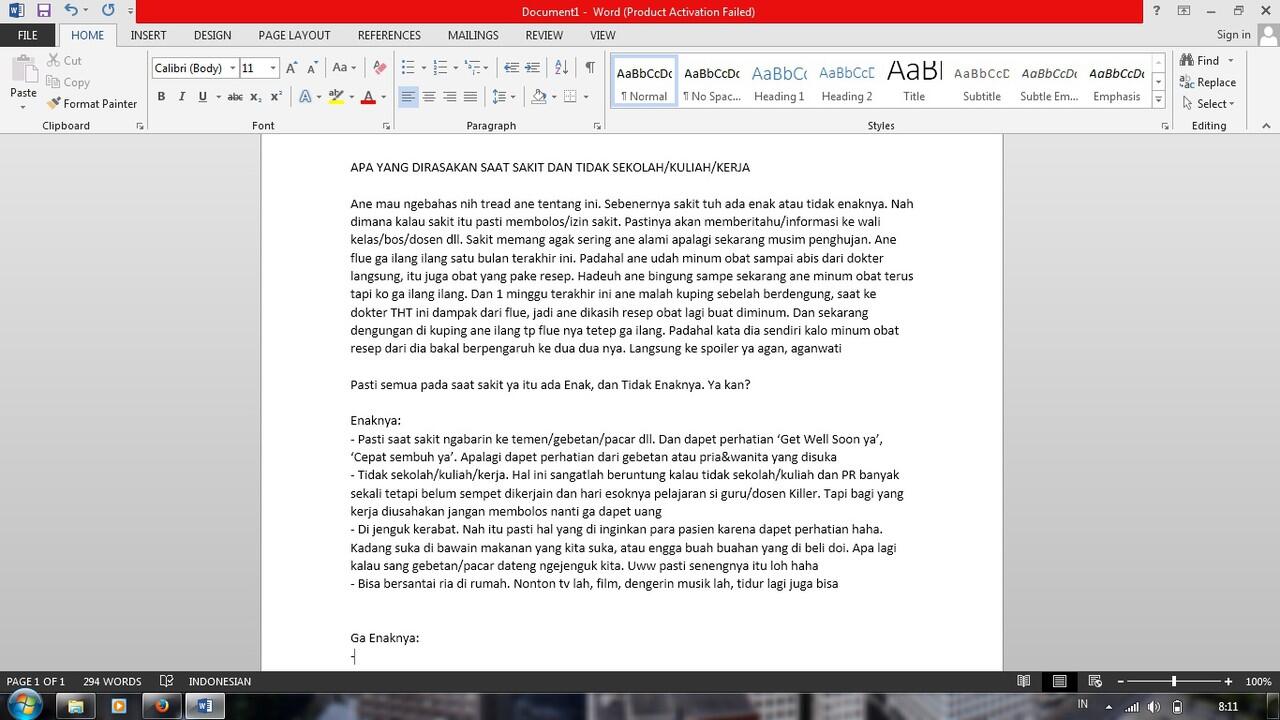
Task: Toggle left alignment button
Action: [x=408, y=97]
